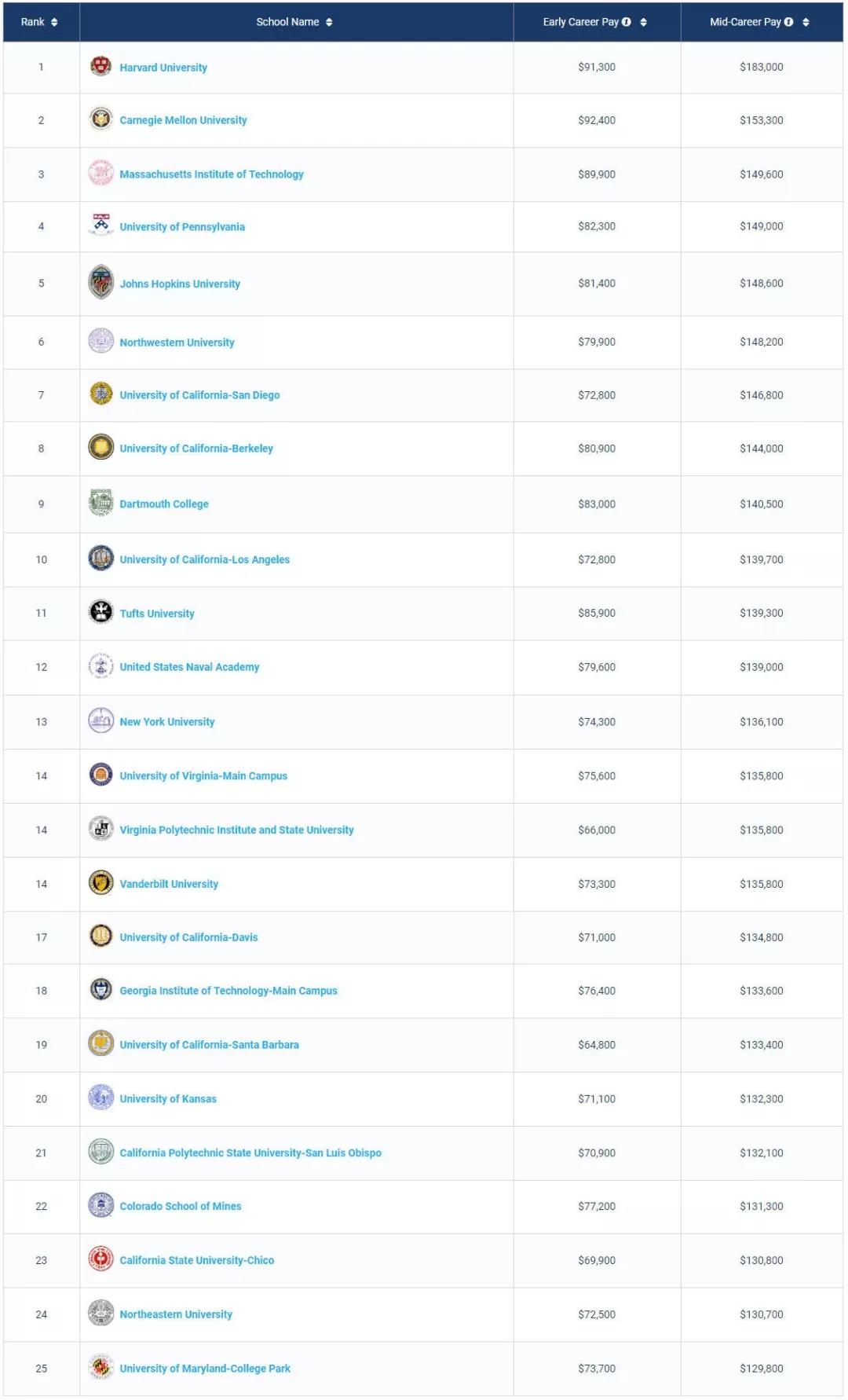Sort by Early Career Pay arrows
Image resolution: width=848 pixels, height=1400 pixels.
click(644, 22)
